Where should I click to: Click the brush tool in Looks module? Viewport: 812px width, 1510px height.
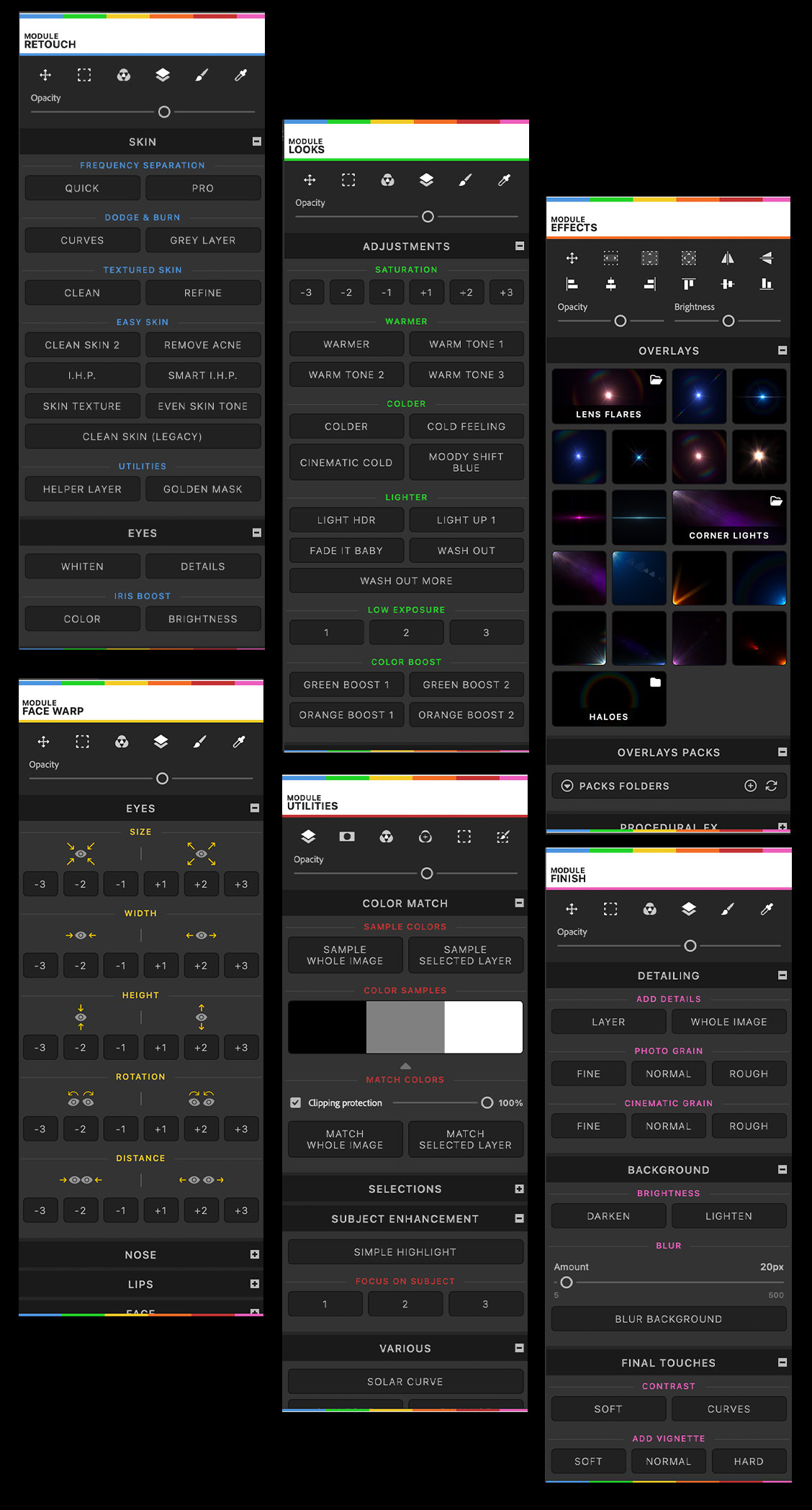tap(466, 180)
